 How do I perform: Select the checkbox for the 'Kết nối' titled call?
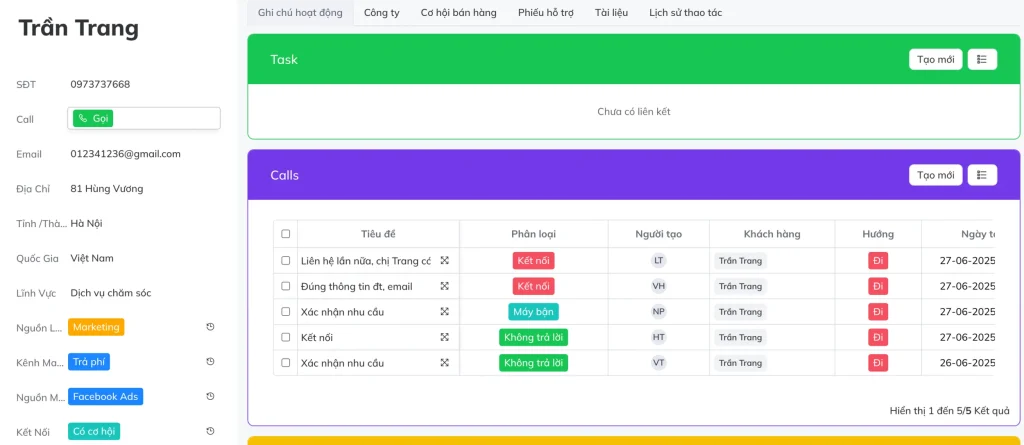[286, 337]
